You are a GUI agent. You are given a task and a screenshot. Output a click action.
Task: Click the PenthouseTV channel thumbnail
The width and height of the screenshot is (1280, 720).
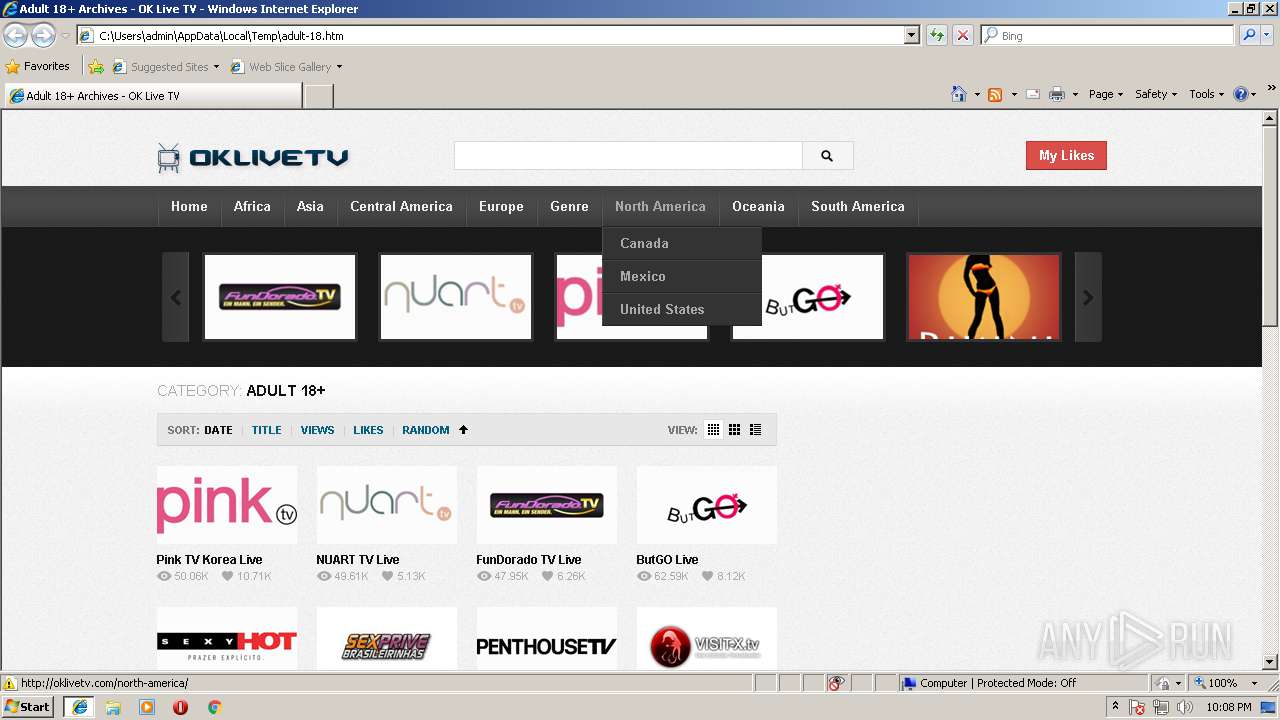pyautogui.click(x=547, y=638)
